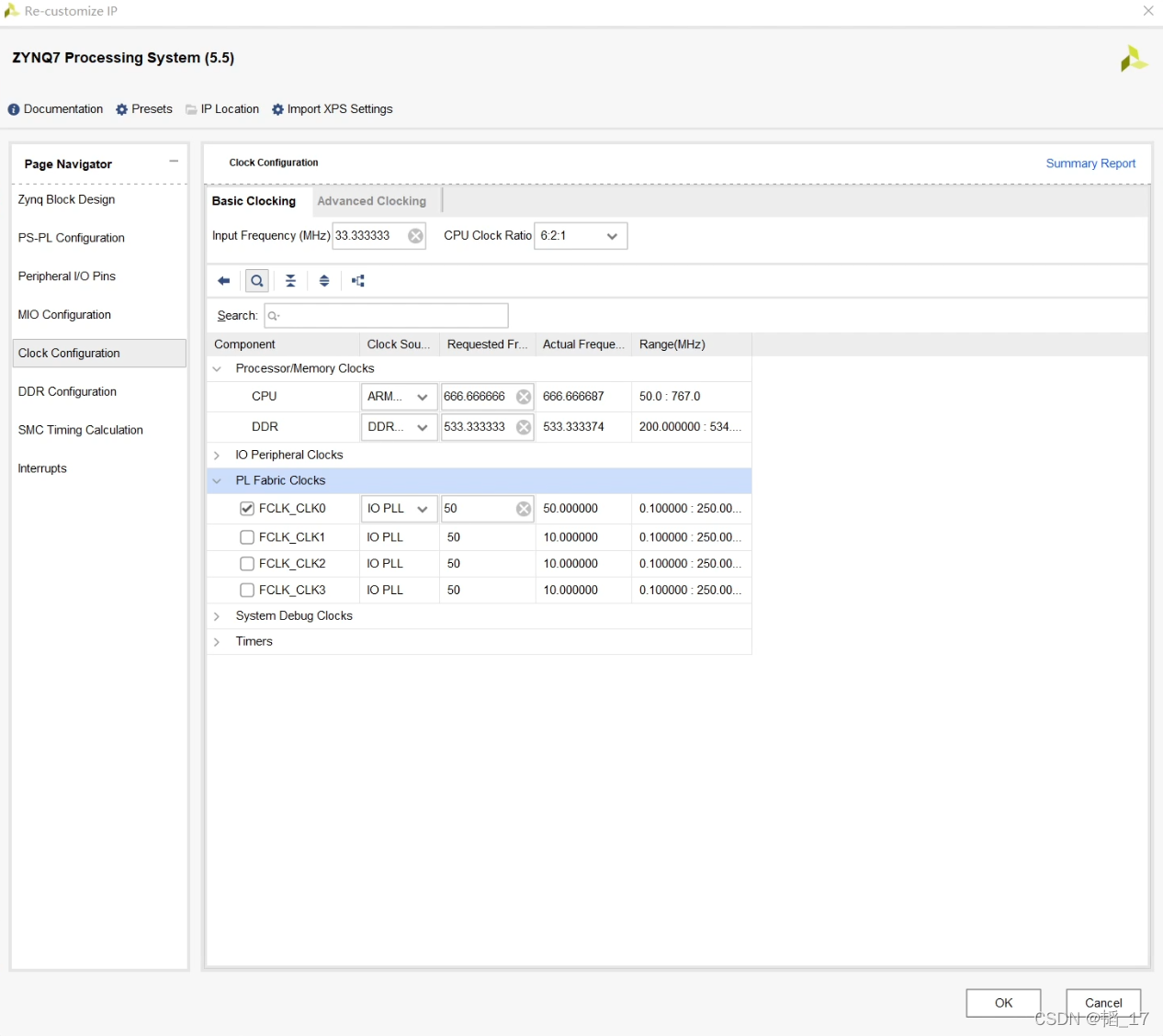Click the Cancel button
The height and width of the screenshot is (1036, 1163).
coord(1103,1003)
